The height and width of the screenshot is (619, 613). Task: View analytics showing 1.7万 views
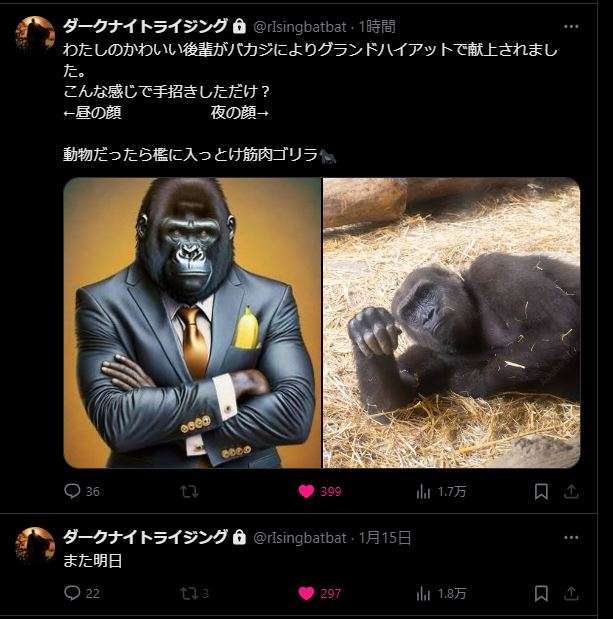[423, 491]
